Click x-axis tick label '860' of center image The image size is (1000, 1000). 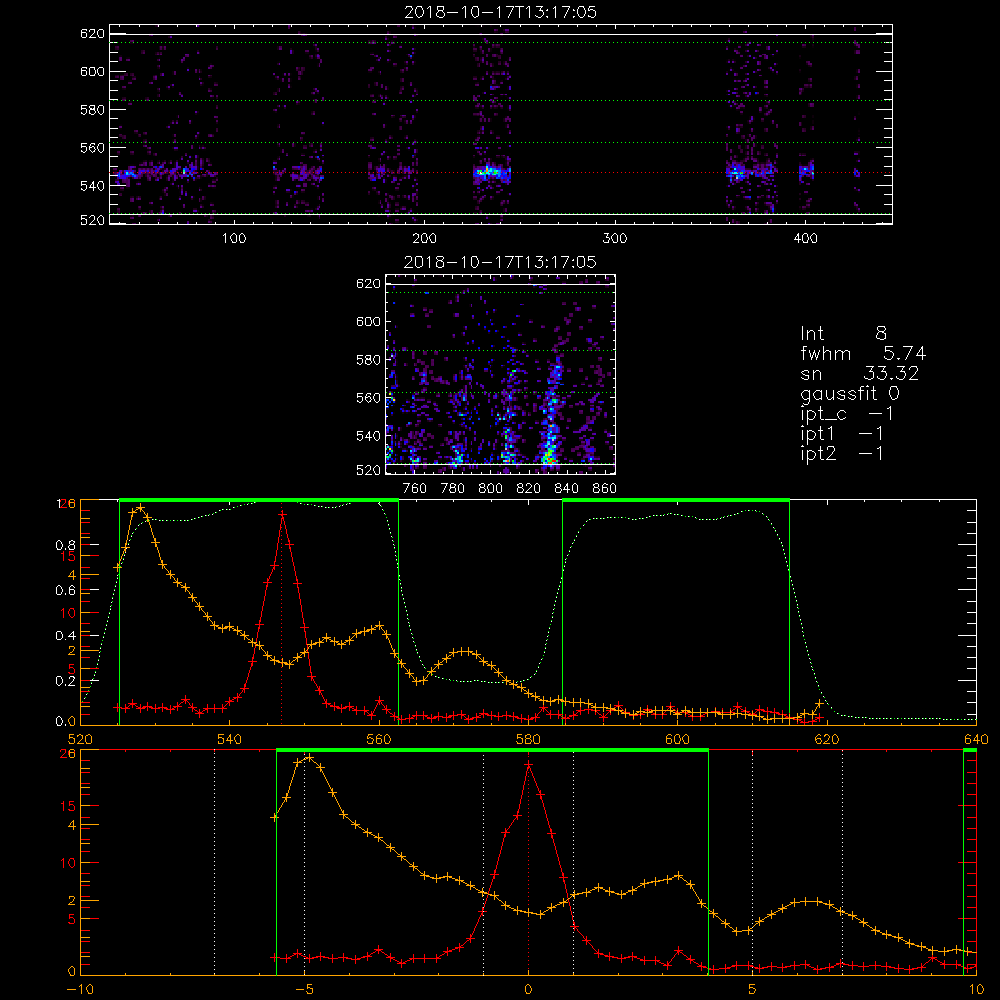(x=605, y=489)
